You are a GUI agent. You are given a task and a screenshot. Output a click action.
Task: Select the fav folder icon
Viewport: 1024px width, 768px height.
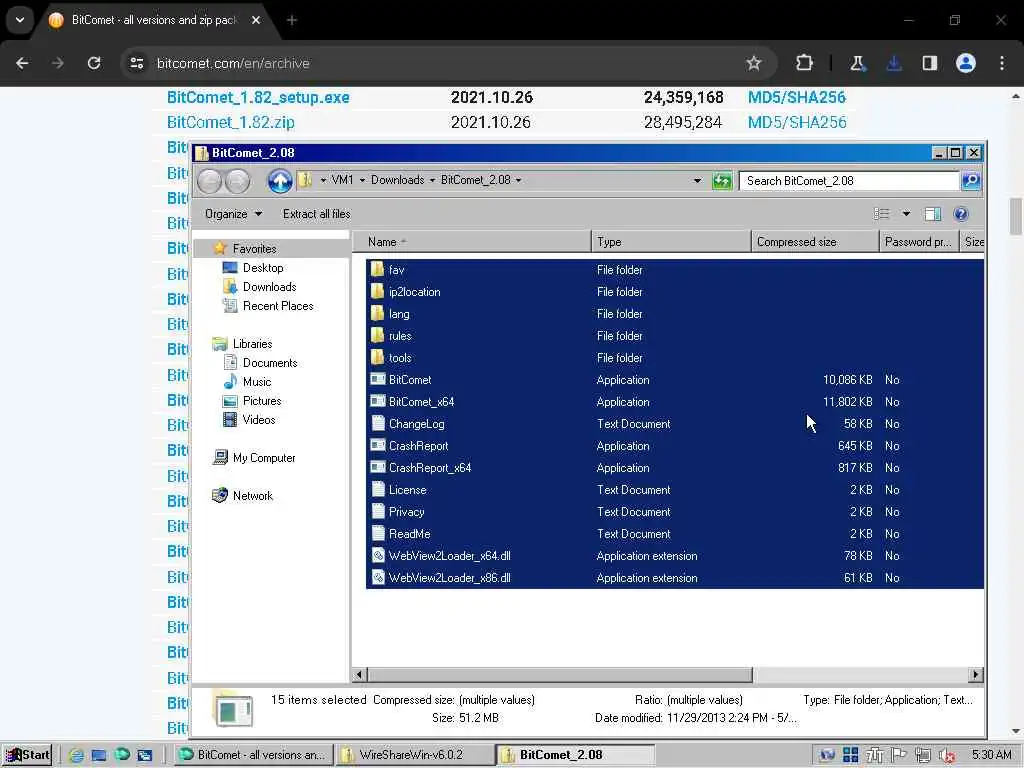[x=377, y=269]
